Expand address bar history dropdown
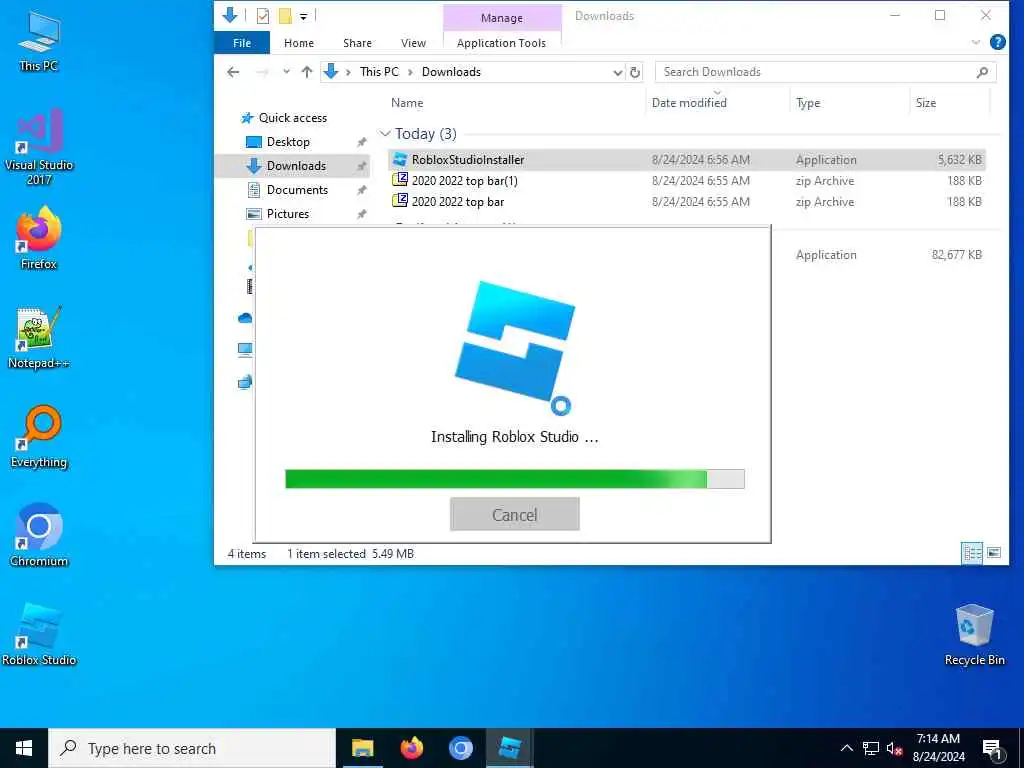Viewport: 1024px width, 768px height. click(618, 72)
